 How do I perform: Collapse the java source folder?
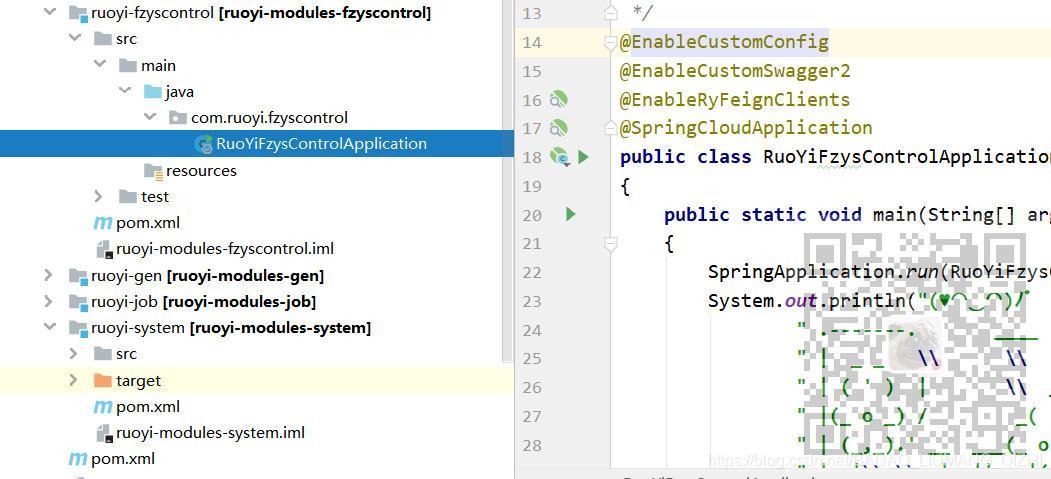[x=124, y=90]
